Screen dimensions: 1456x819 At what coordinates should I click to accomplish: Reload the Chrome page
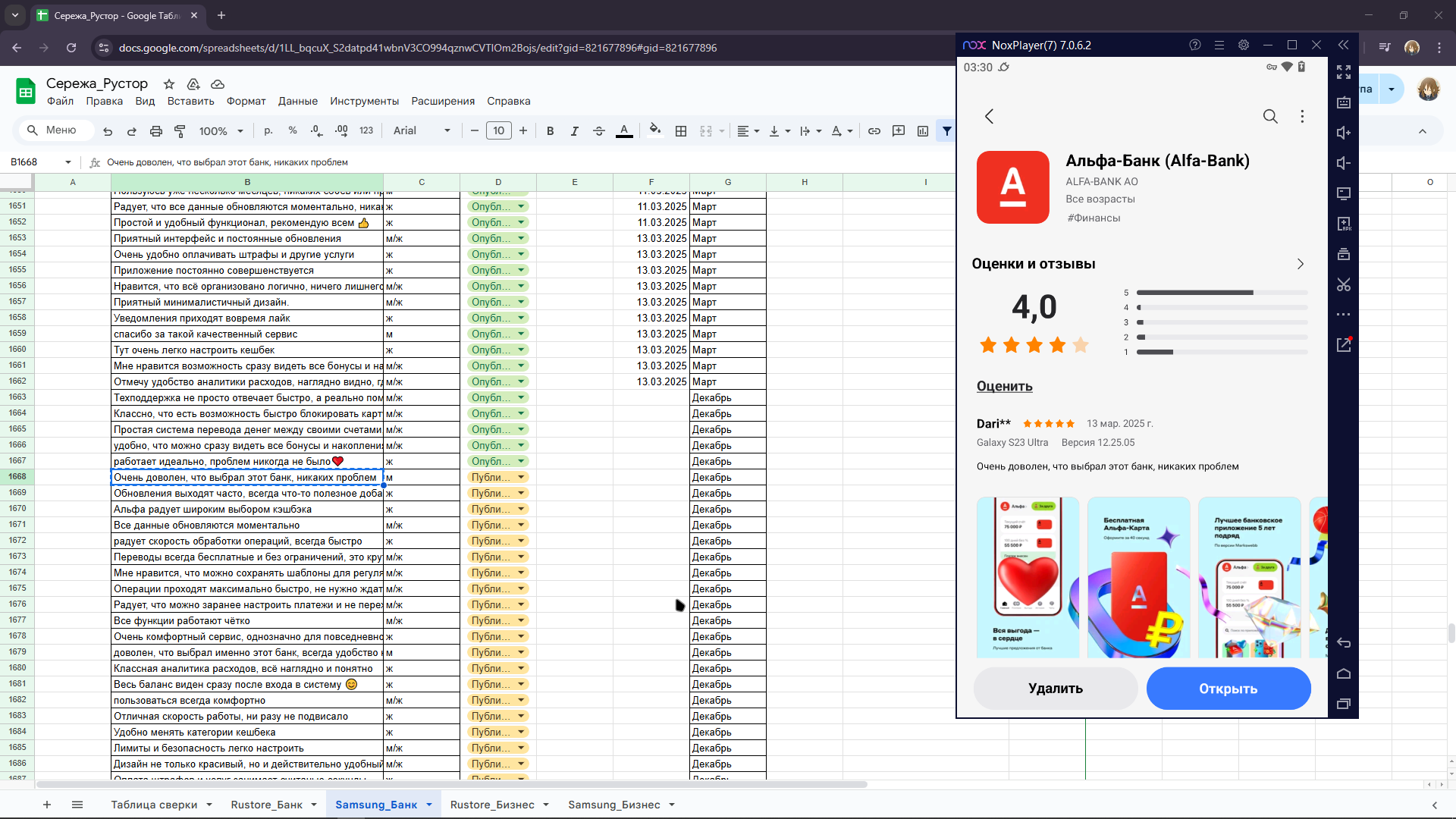point(71,48)
